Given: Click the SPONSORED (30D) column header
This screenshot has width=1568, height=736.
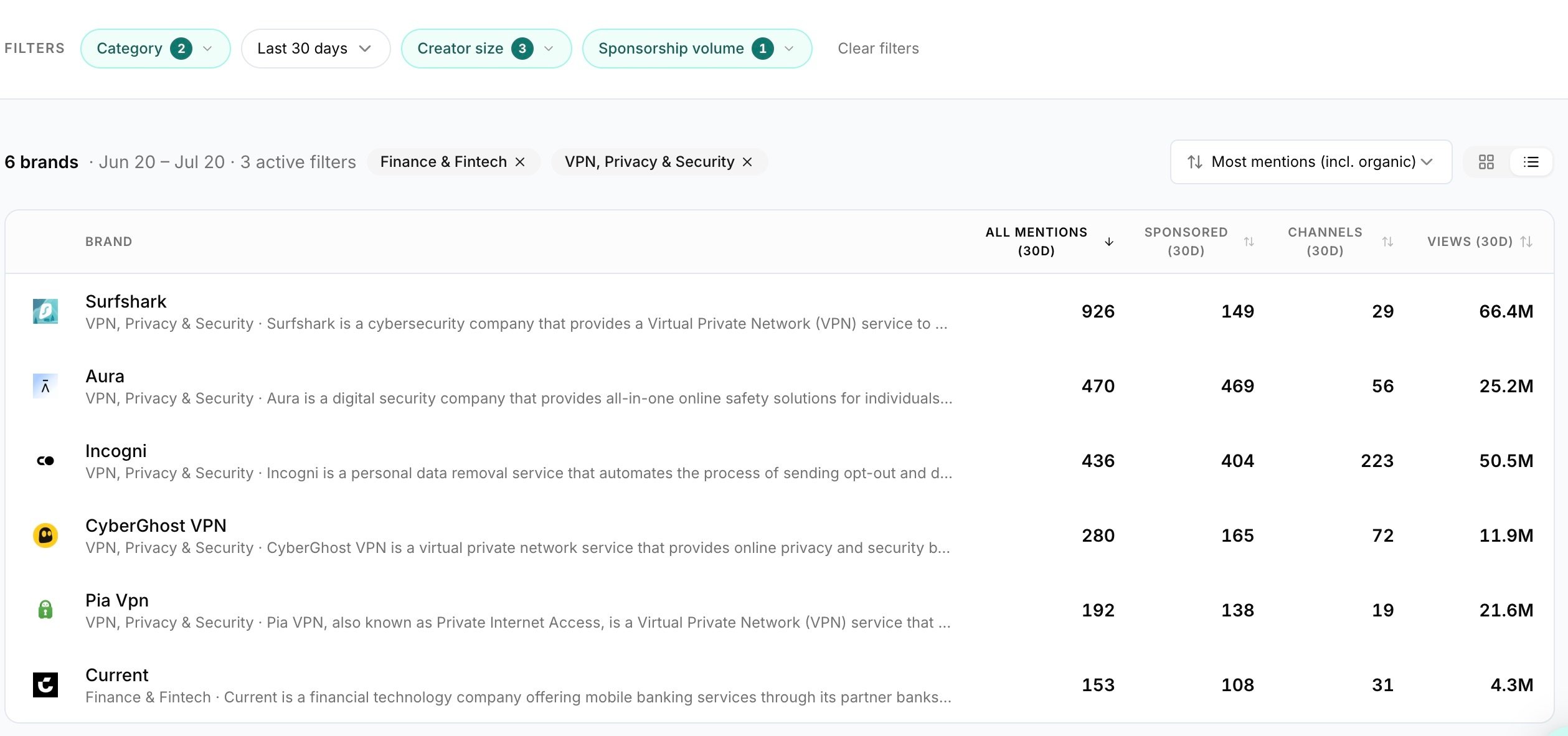Looking at the screenshot, I should 1186,242.
